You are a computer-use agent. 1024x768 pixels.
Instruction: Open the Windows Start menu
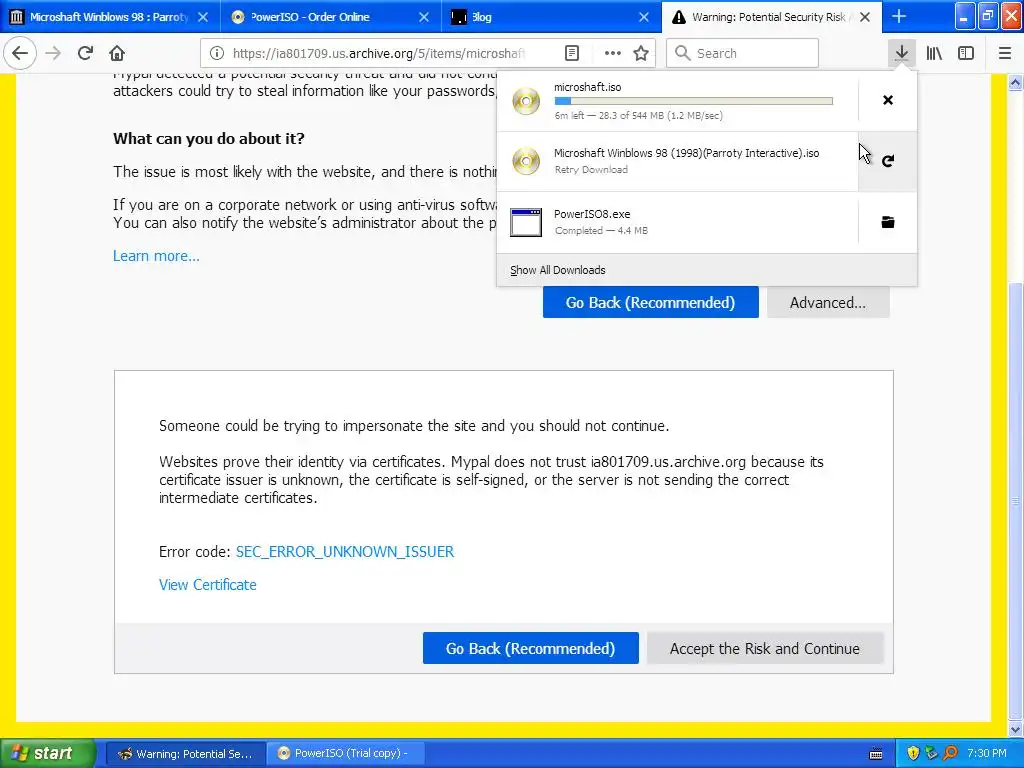coord(48,753)
